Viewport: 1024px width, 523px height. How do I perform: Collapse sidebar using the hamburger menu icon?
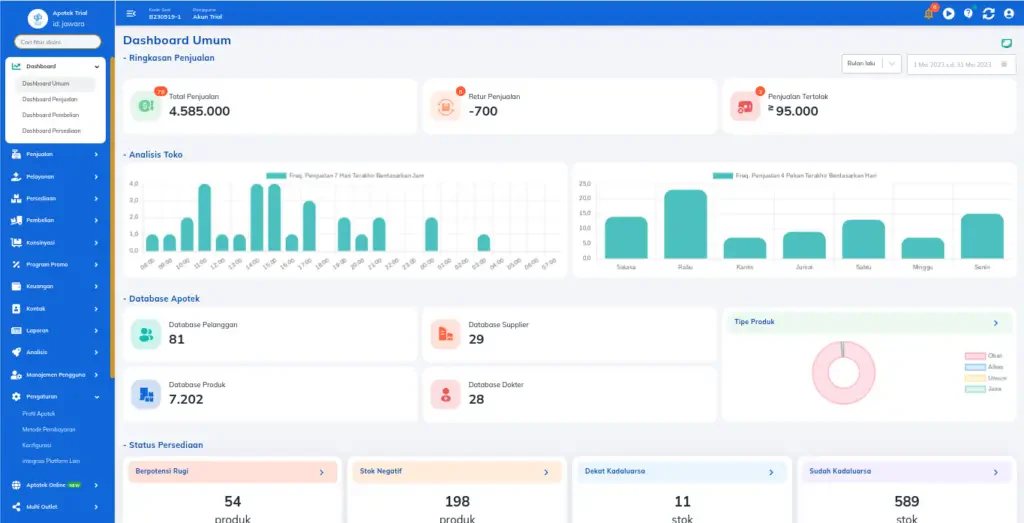[131, 13]
